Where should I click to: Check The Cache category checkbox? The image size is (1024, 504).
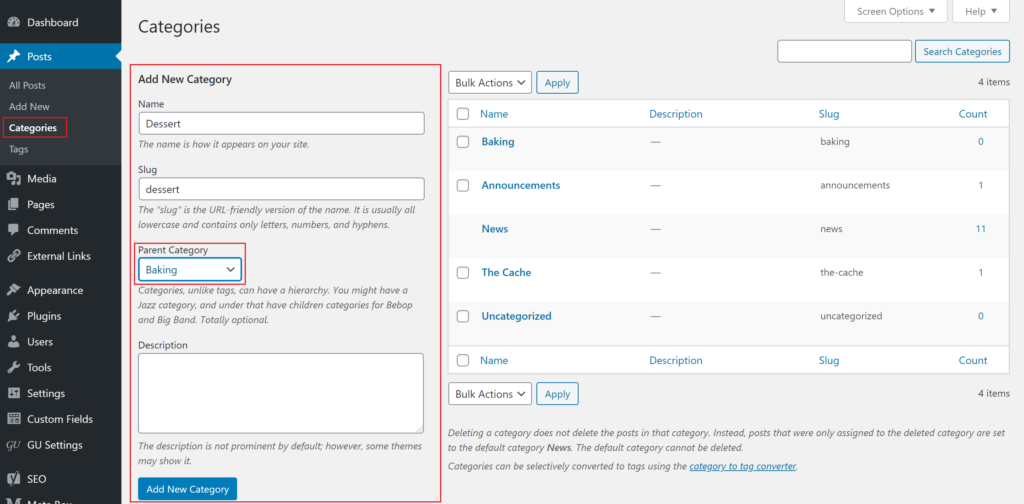(x=463, y=273)
